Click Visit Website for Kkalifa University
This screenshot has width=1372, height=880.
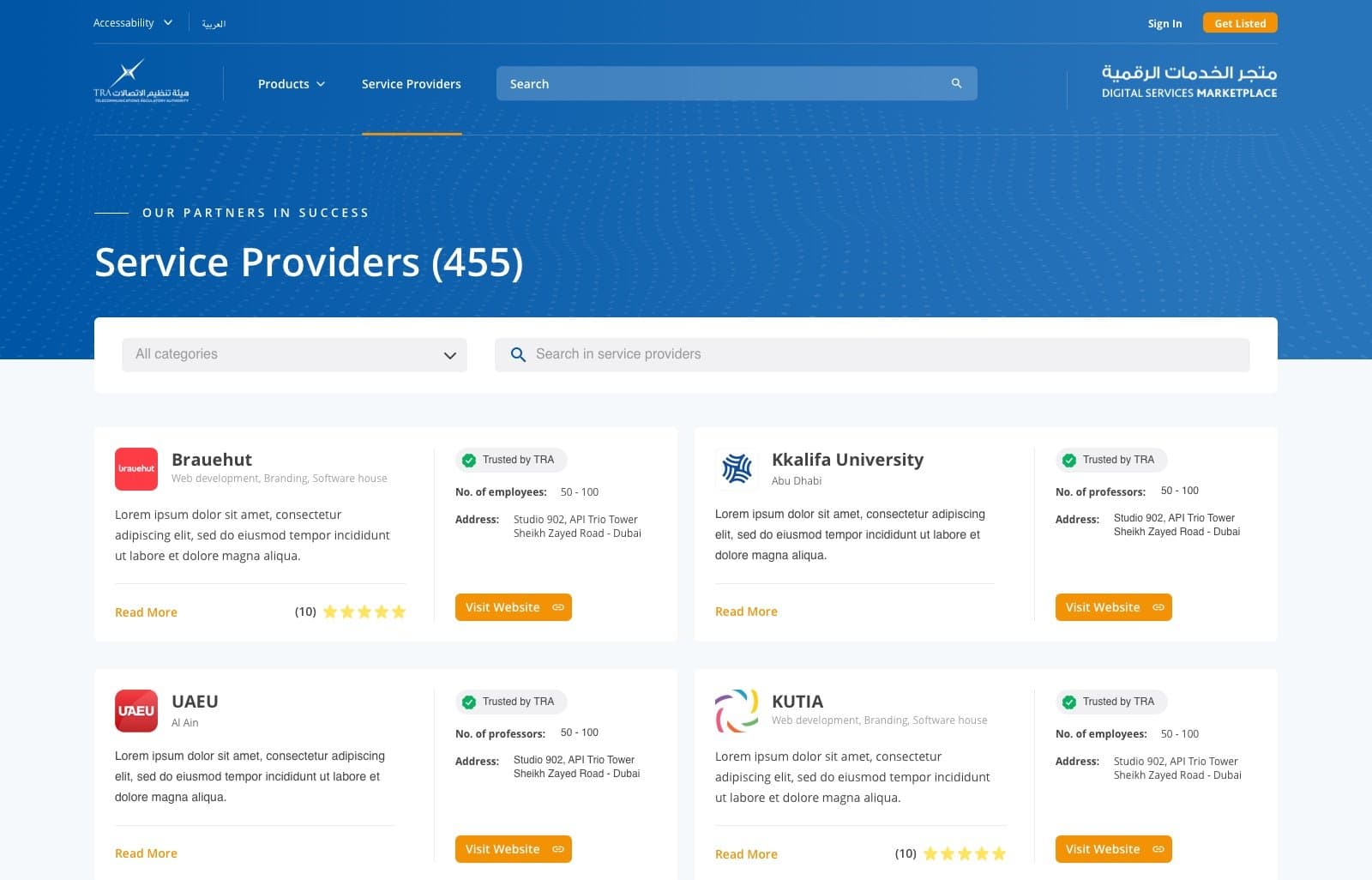tap(1113, 607)
